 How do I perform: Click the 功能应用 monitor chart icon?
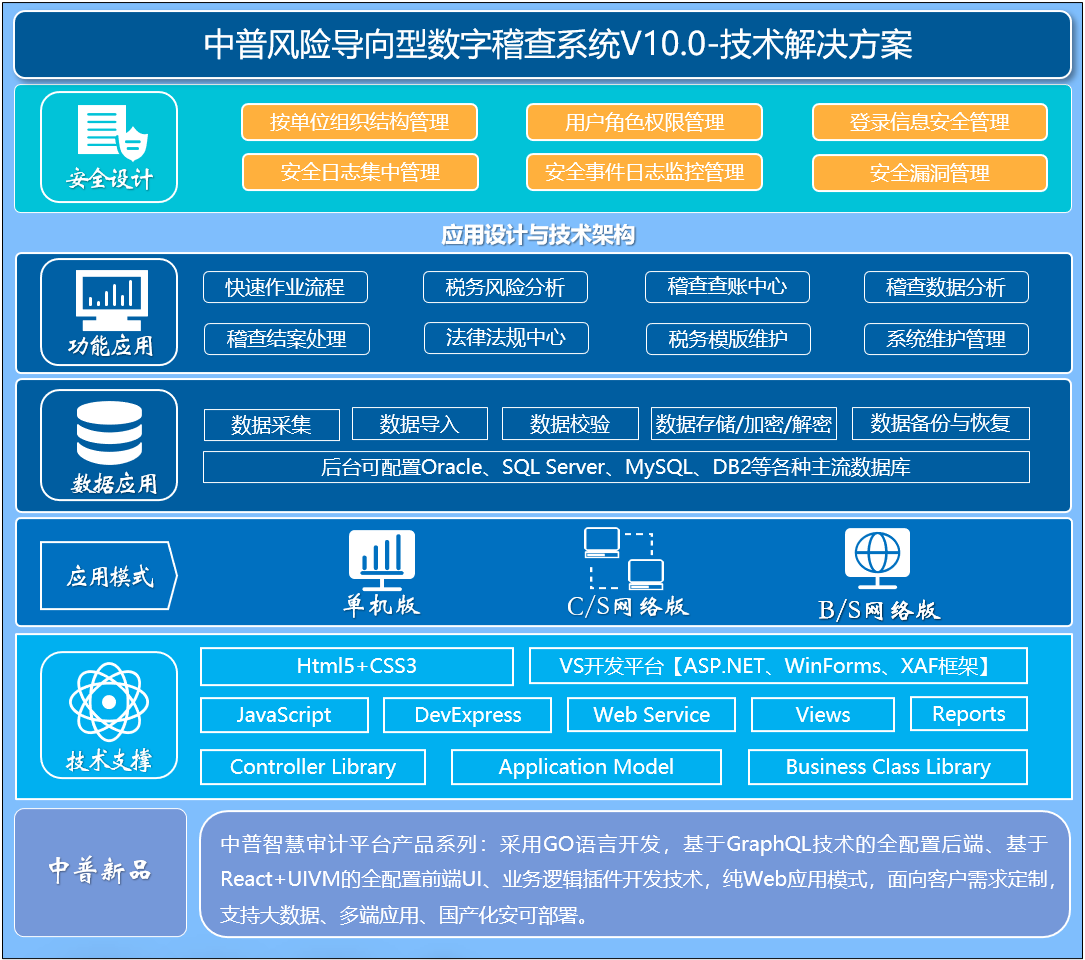pyautogui.click(x=112, y=300)
